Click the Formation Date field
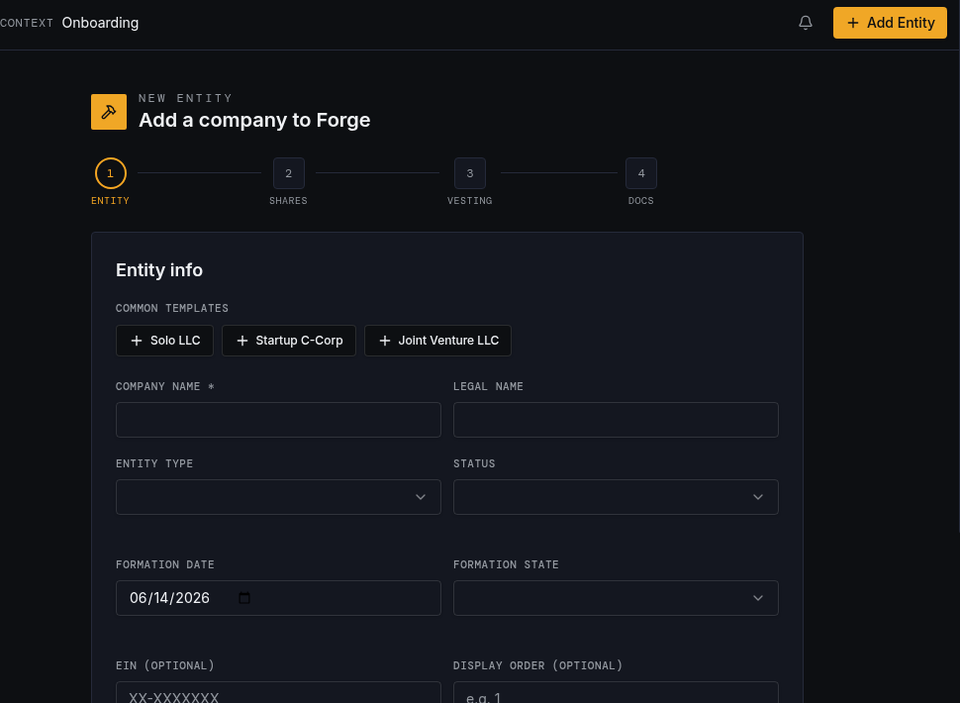Viewport: 960px width, 703px height. pos(279,598)
